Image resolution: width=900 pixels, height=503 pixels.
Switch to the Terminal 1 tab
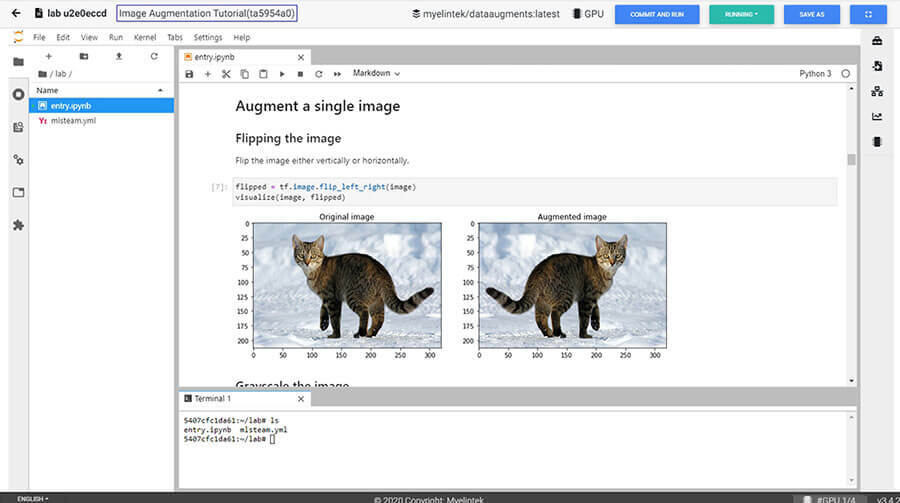(x=212, y=398)
